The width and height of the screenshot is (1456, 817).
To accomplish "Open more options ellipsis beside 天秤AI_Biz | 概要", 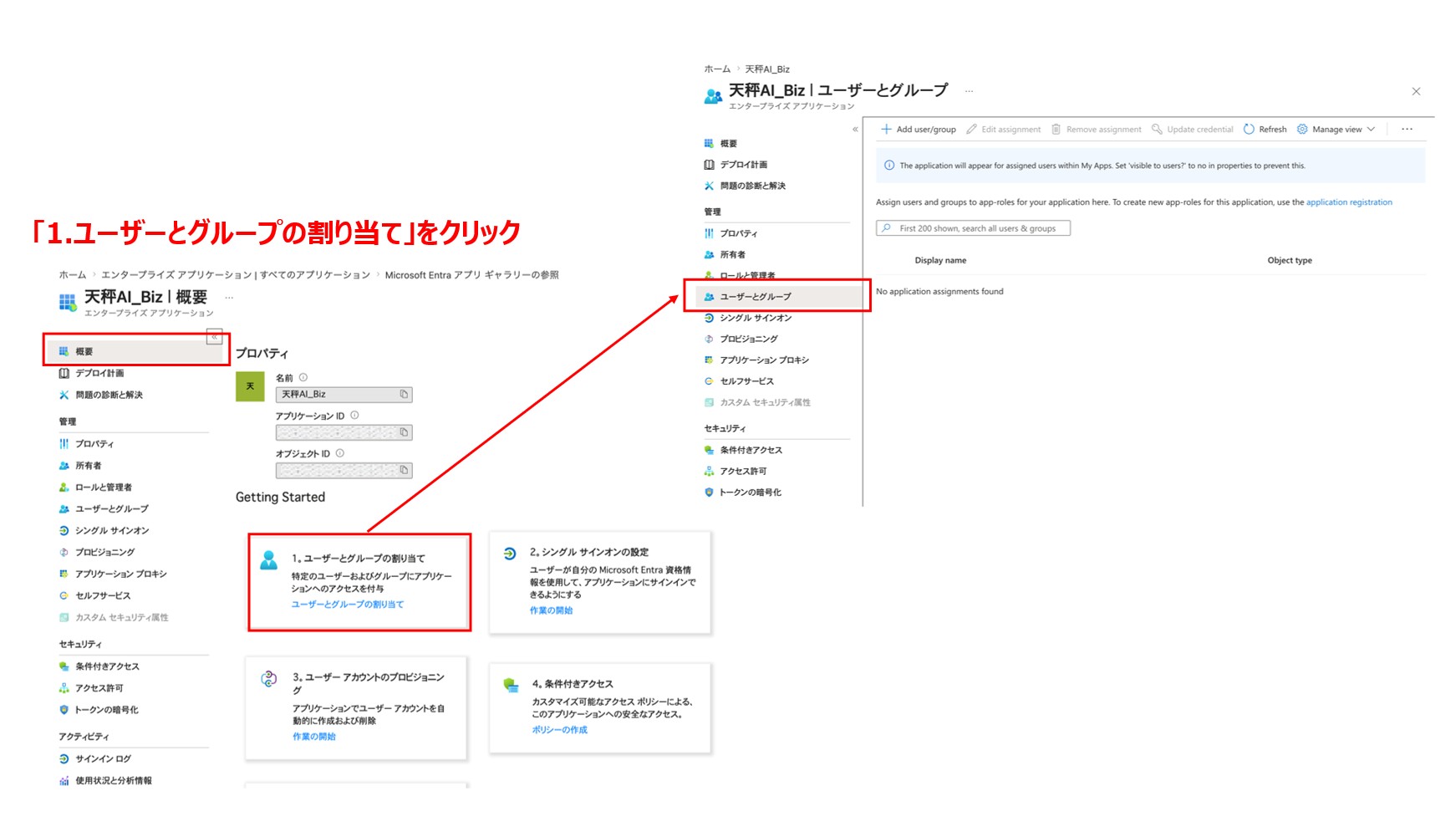I will [x=229, y=298].
